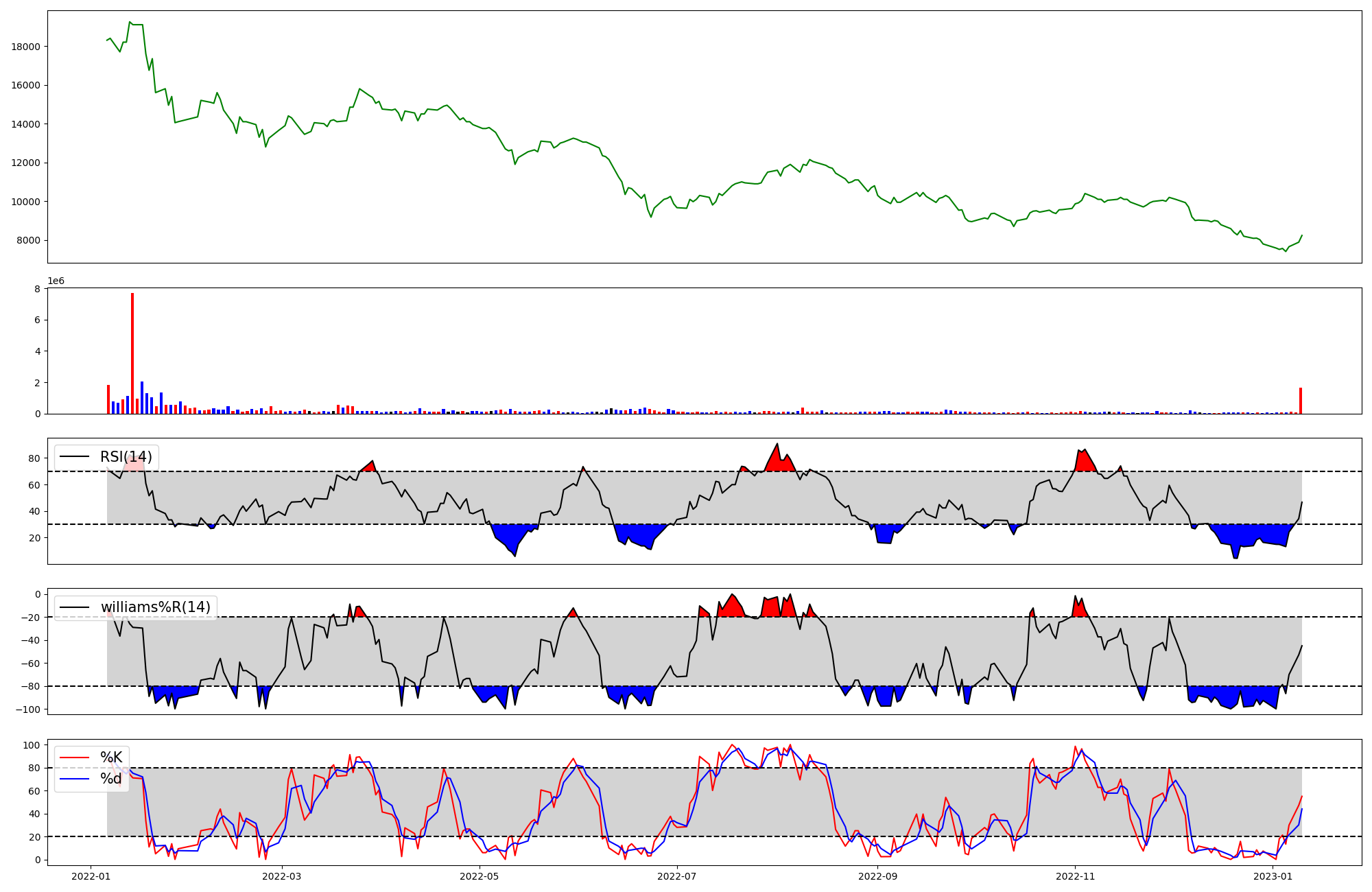Click the RSI(14) legend label
Screen dimensions: 1372x892
(126, 457)
